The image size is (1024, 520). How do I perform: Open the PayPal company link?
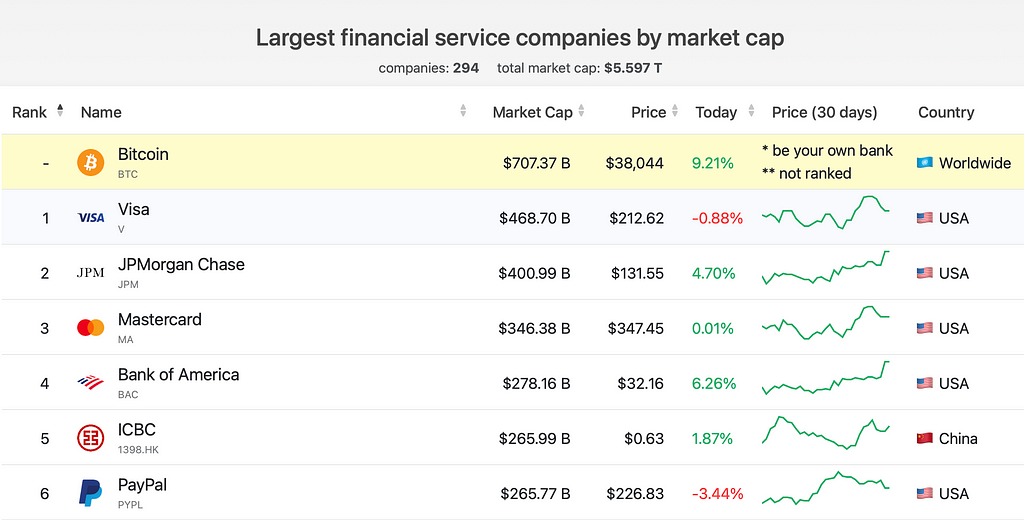point(142,485)
